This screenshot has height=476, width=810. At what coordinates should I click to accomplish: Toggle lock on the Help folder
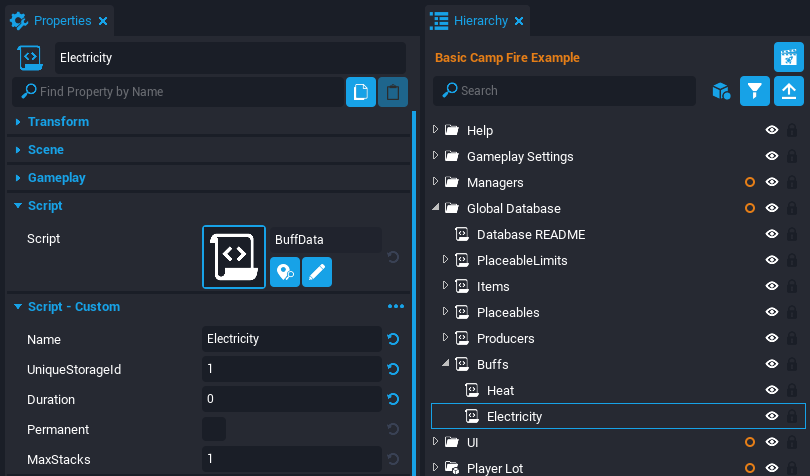792,130
